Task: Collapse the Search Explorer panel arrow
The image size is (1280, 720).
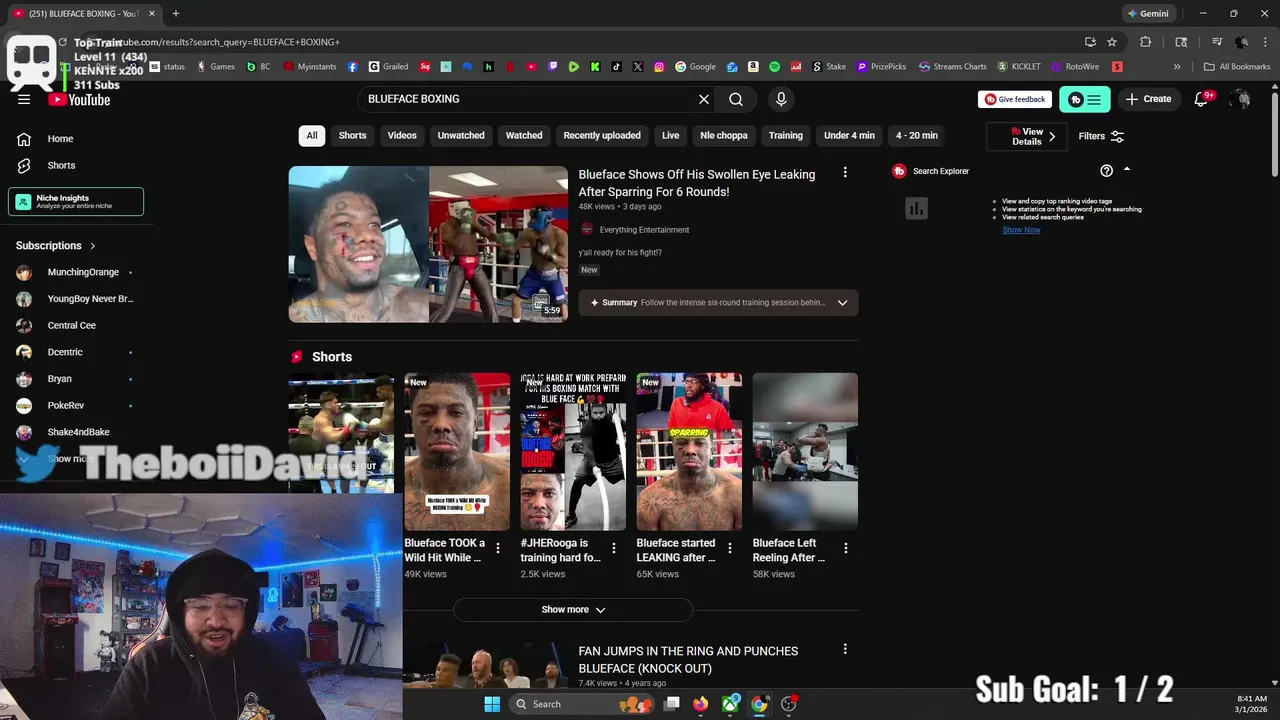Action: point(1127,170)
